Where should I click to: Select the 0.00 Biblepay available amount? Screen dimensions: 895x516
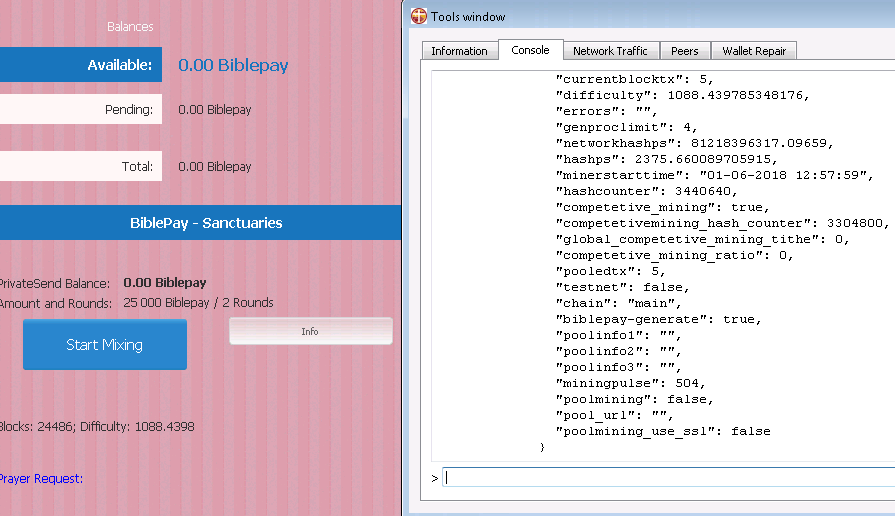(233, 65)
